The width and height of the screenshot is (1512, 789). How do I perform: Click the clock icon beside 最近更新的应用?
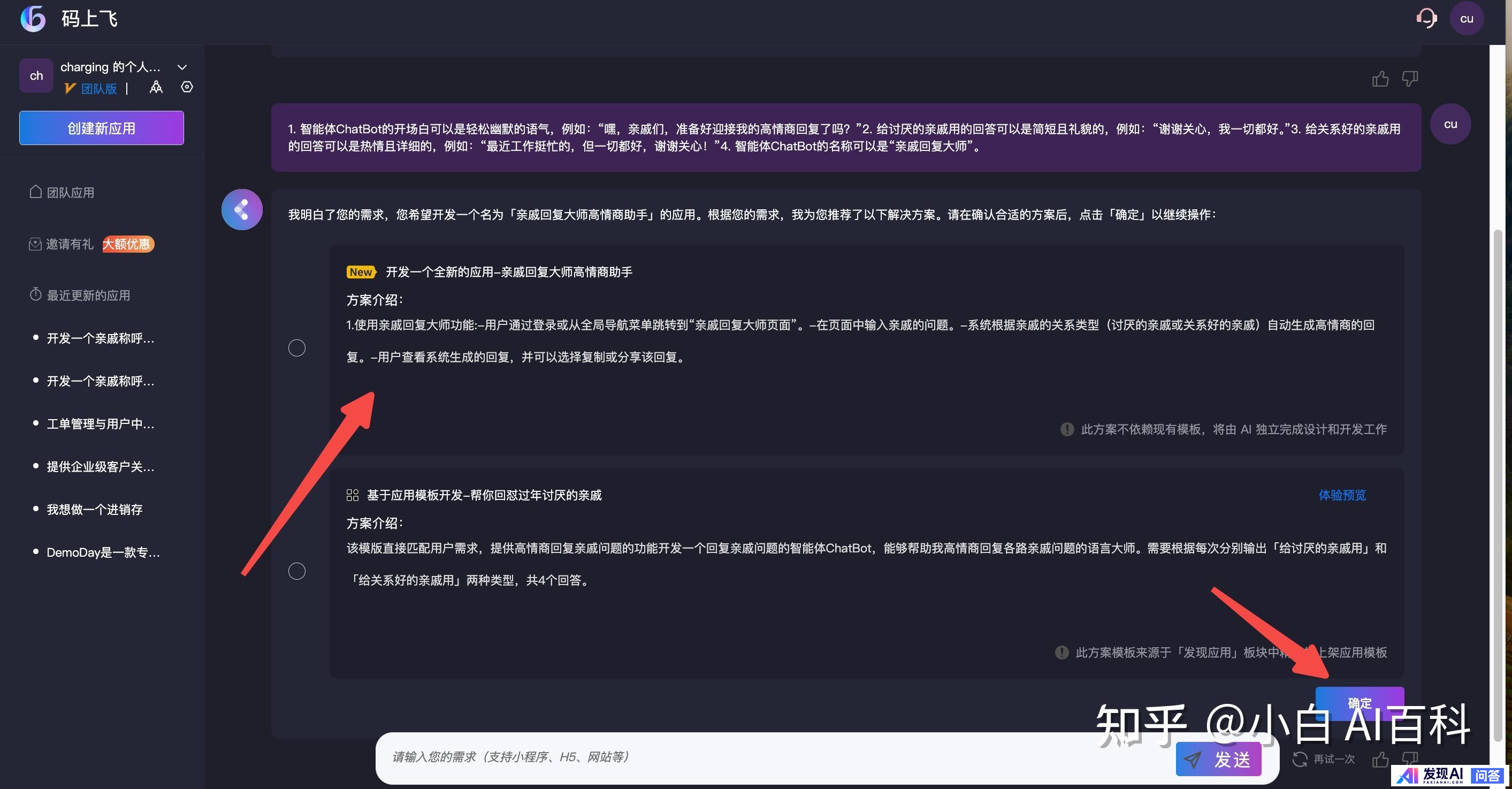click(x=35, y=294)
